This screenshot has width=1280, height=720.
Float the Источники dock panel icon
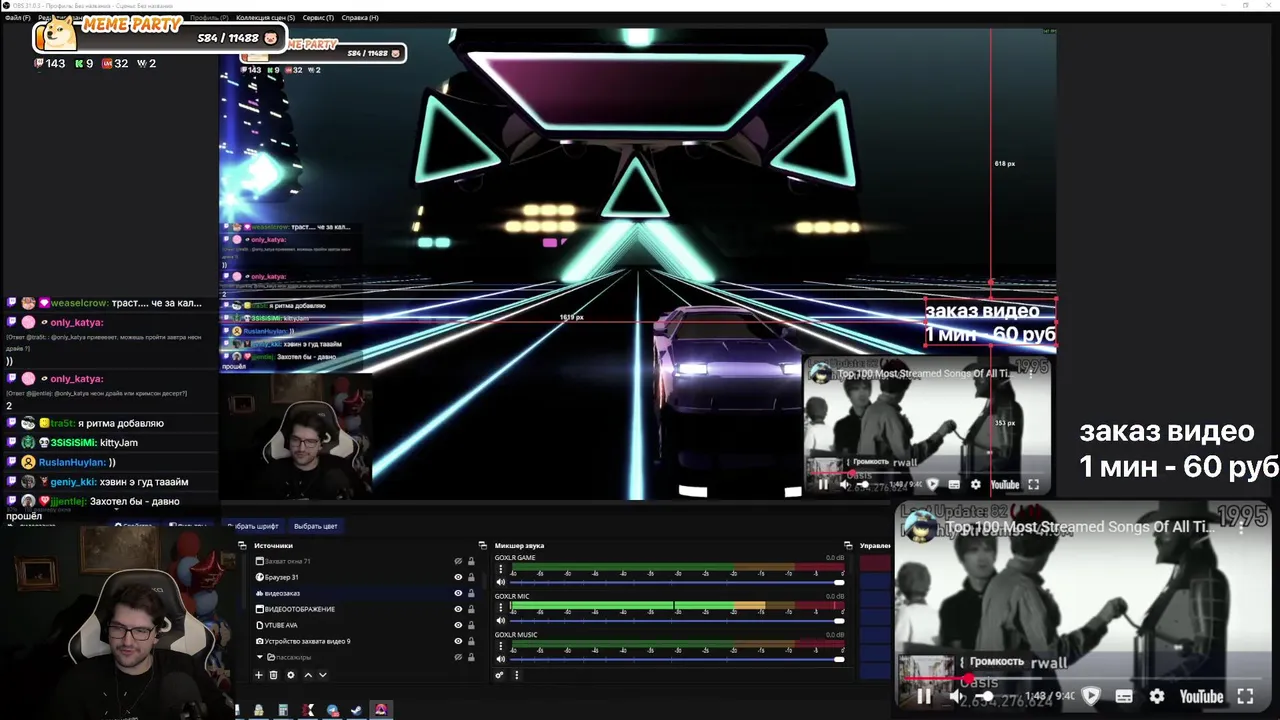tap(483, 546)
